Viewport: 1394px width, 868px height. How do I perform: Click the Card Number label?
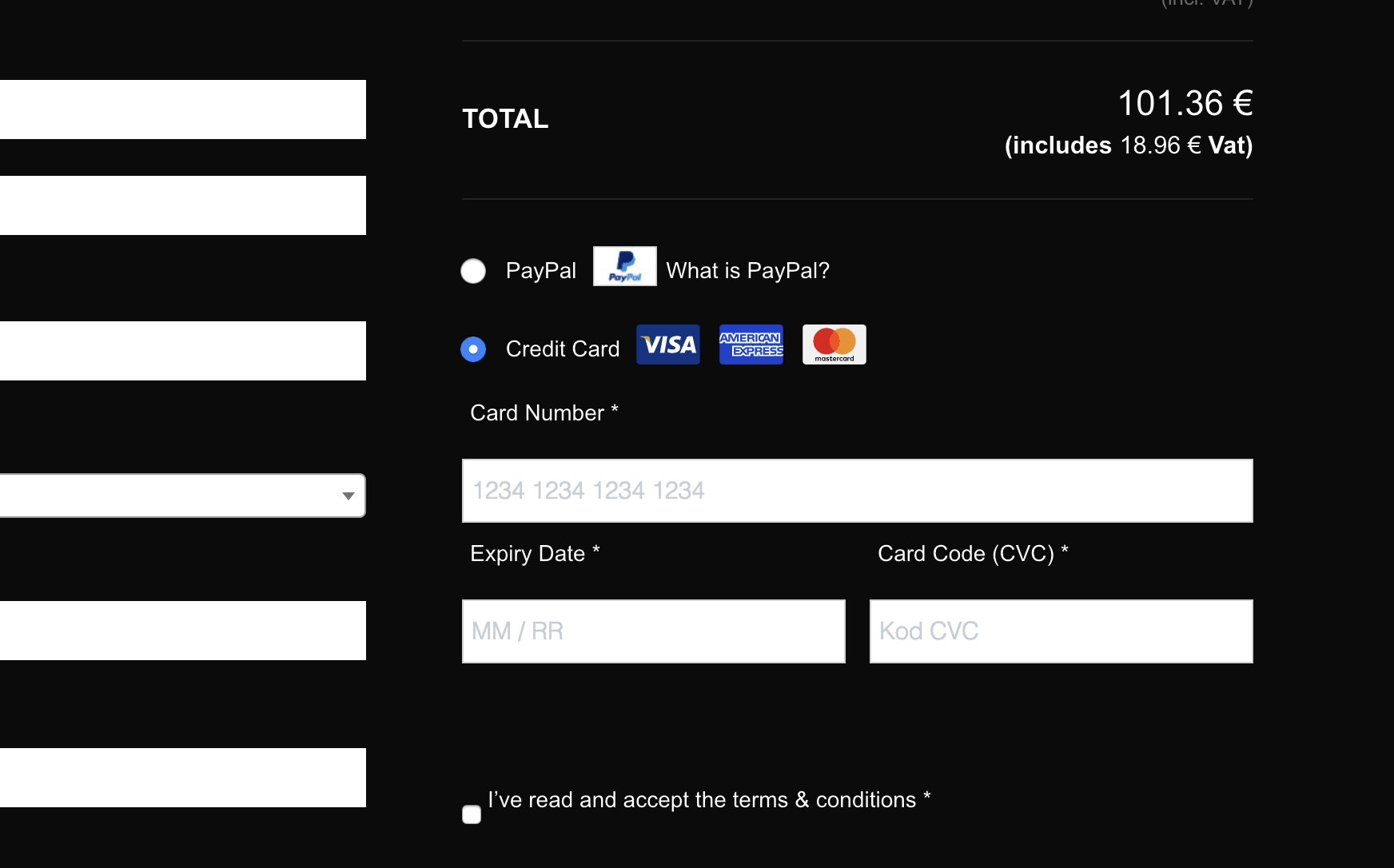(x=543, y=413)
